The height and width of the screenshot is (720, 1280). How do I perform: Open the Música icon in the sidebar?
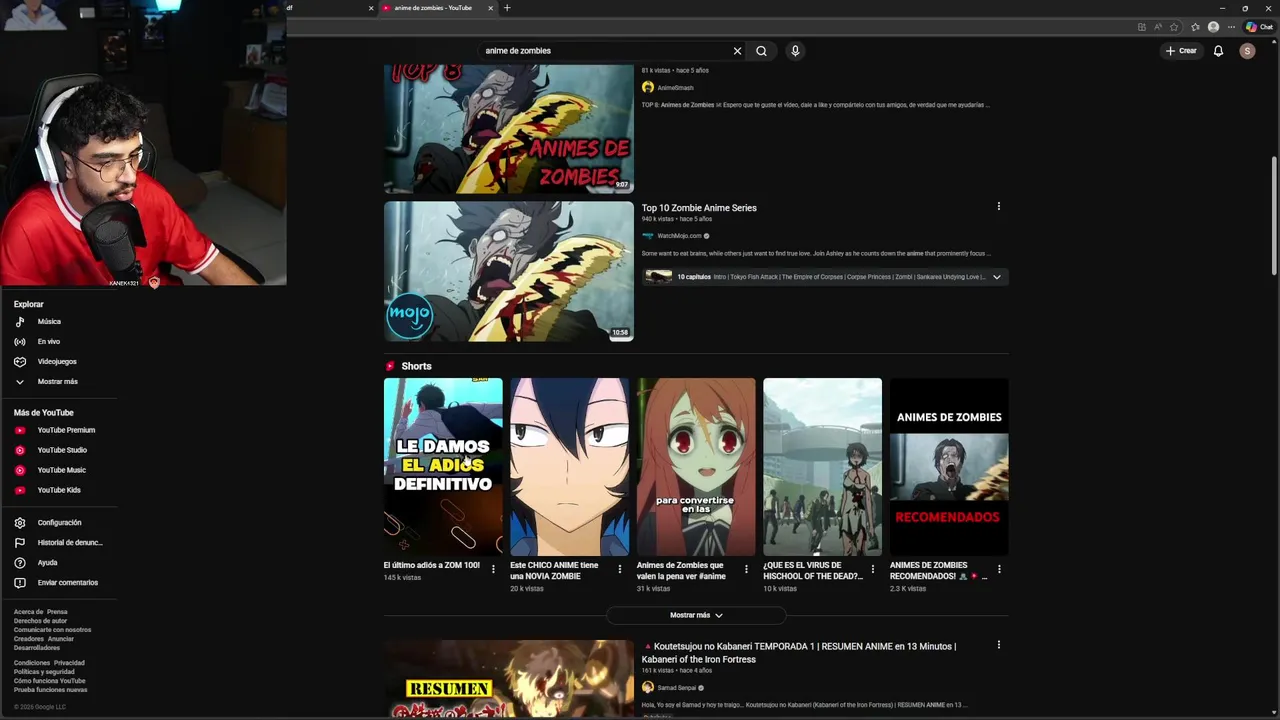point(20,322)
